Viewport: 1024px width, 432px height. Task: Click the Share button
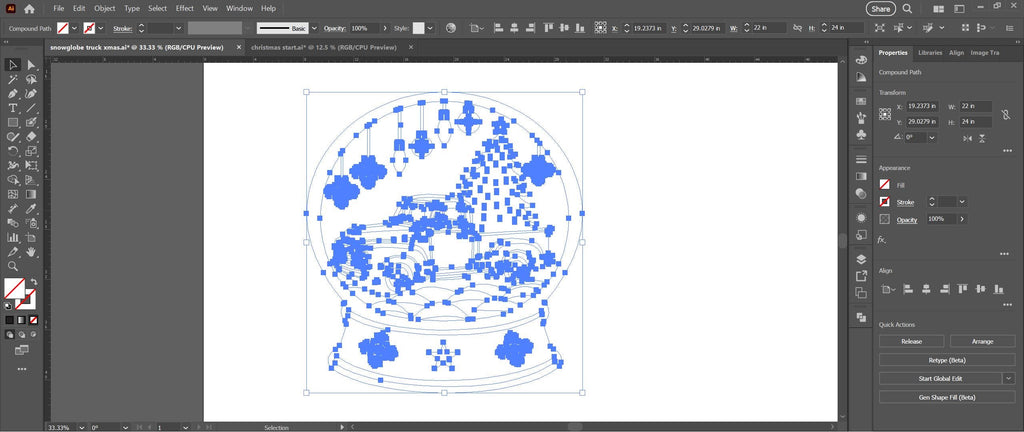click(x=880, y=8)
